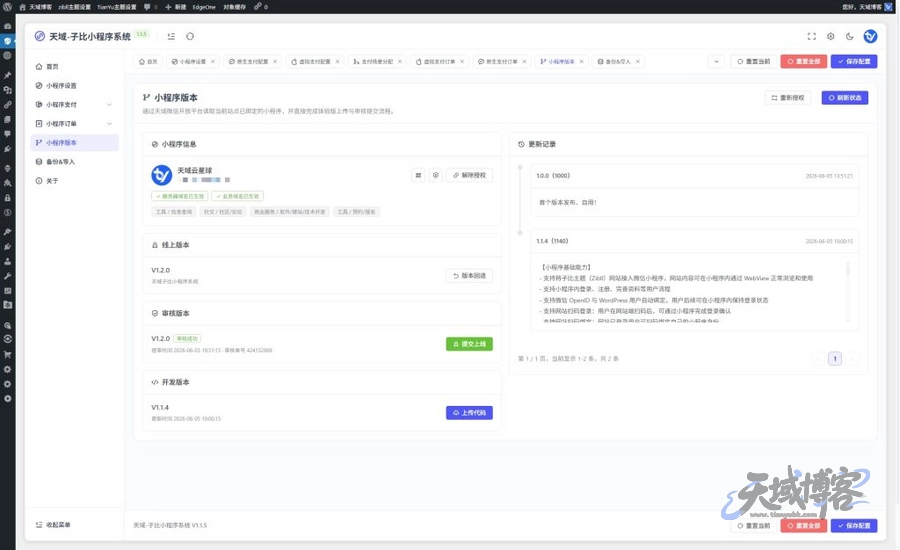900x550 pixels.
Task: Click changelog version 1.0.0 (1000) heading
Action: pos(553,176)
